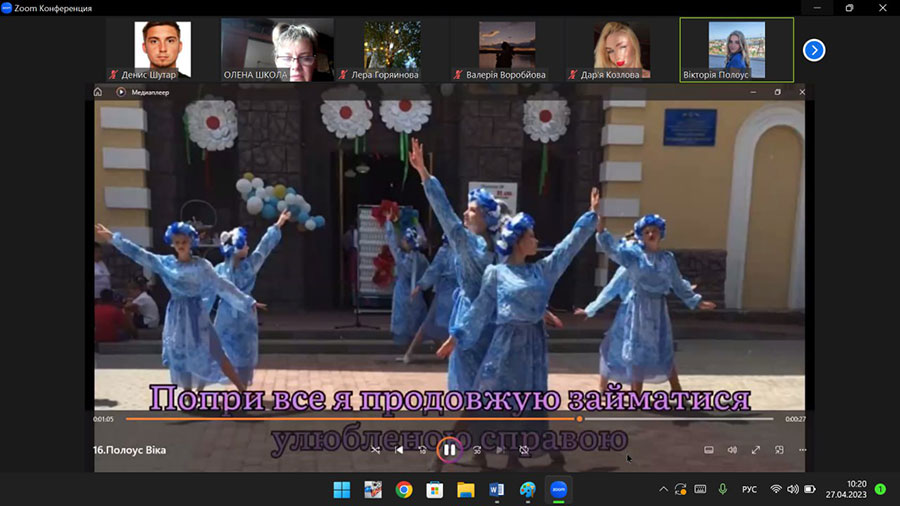This screenshot has height=506, width=900.
Task: Switch input language from РУС indicator
Action: (748, 490)
